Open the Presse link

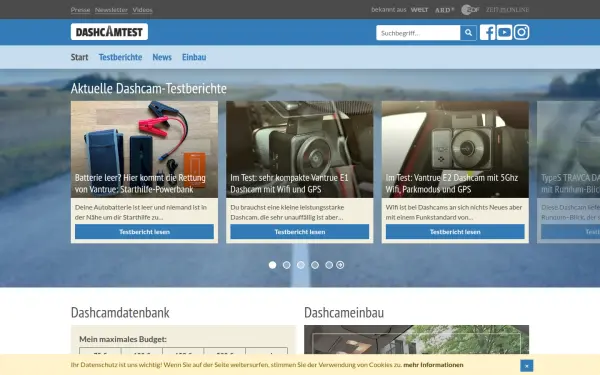(80, 10)
